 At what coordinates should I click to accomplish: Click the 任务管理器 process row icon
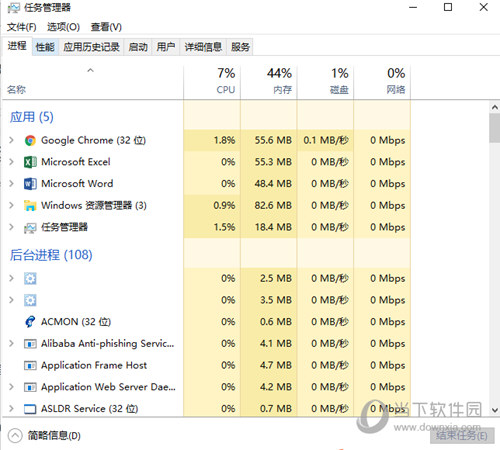point(30,227)
